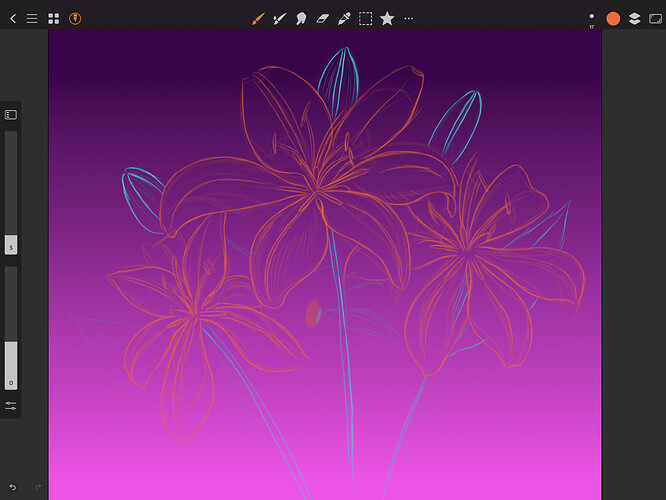Viewport: 666px width, 500px height.
Task: Open brush adjustments sliders icon
Action: (x=11, y=406)
